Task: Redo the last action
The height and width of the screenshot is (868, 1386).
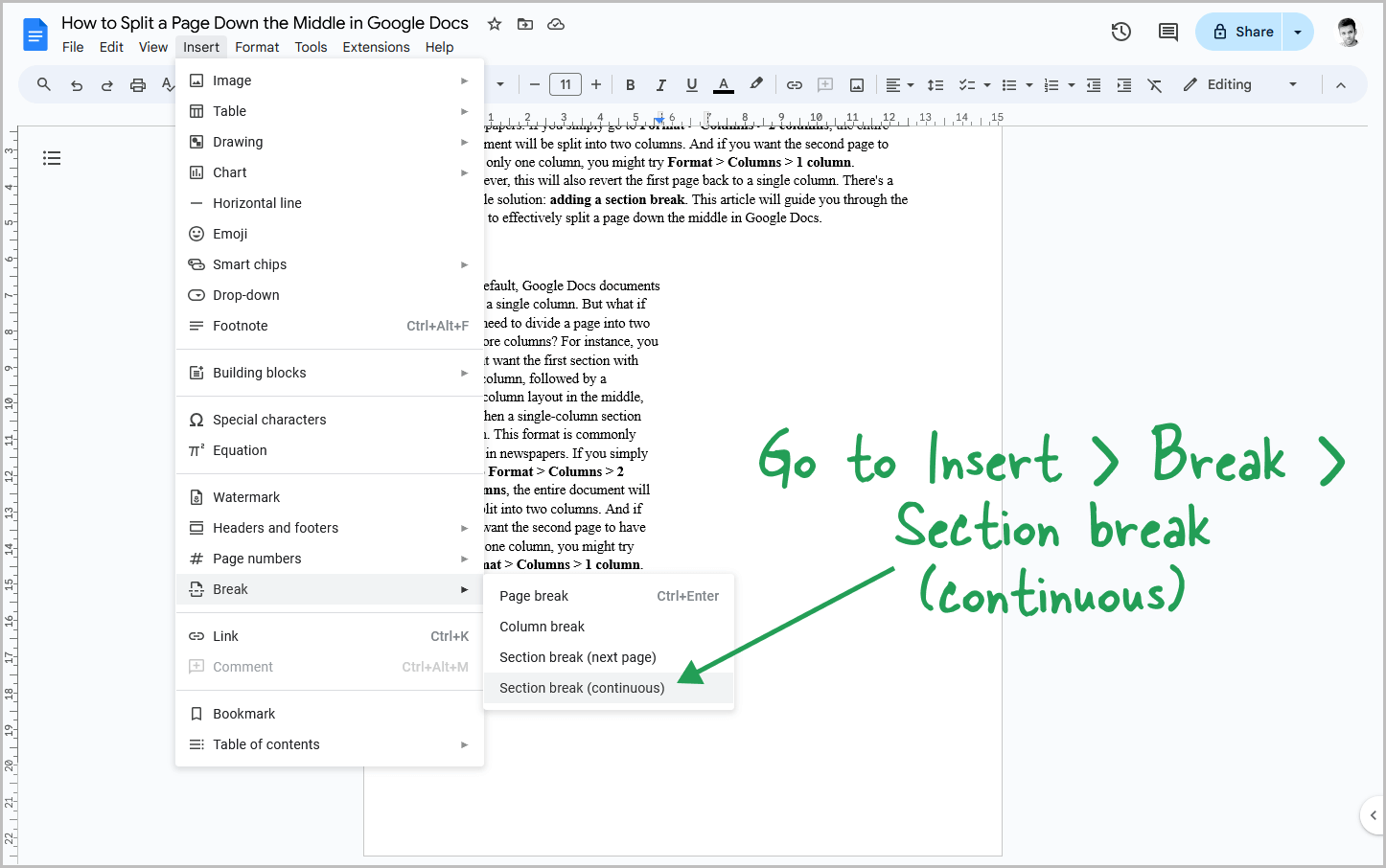Action: pyautogui.click(x=107, y=85)
